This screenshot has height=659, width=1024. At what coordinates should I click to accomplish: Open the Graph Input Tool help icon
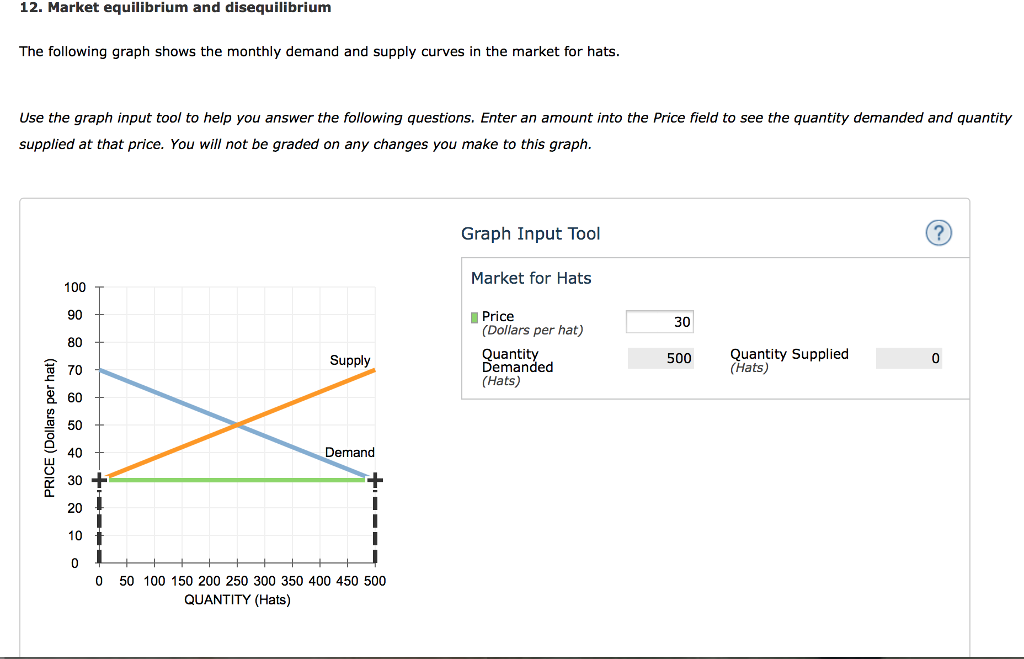click(938, 233)
